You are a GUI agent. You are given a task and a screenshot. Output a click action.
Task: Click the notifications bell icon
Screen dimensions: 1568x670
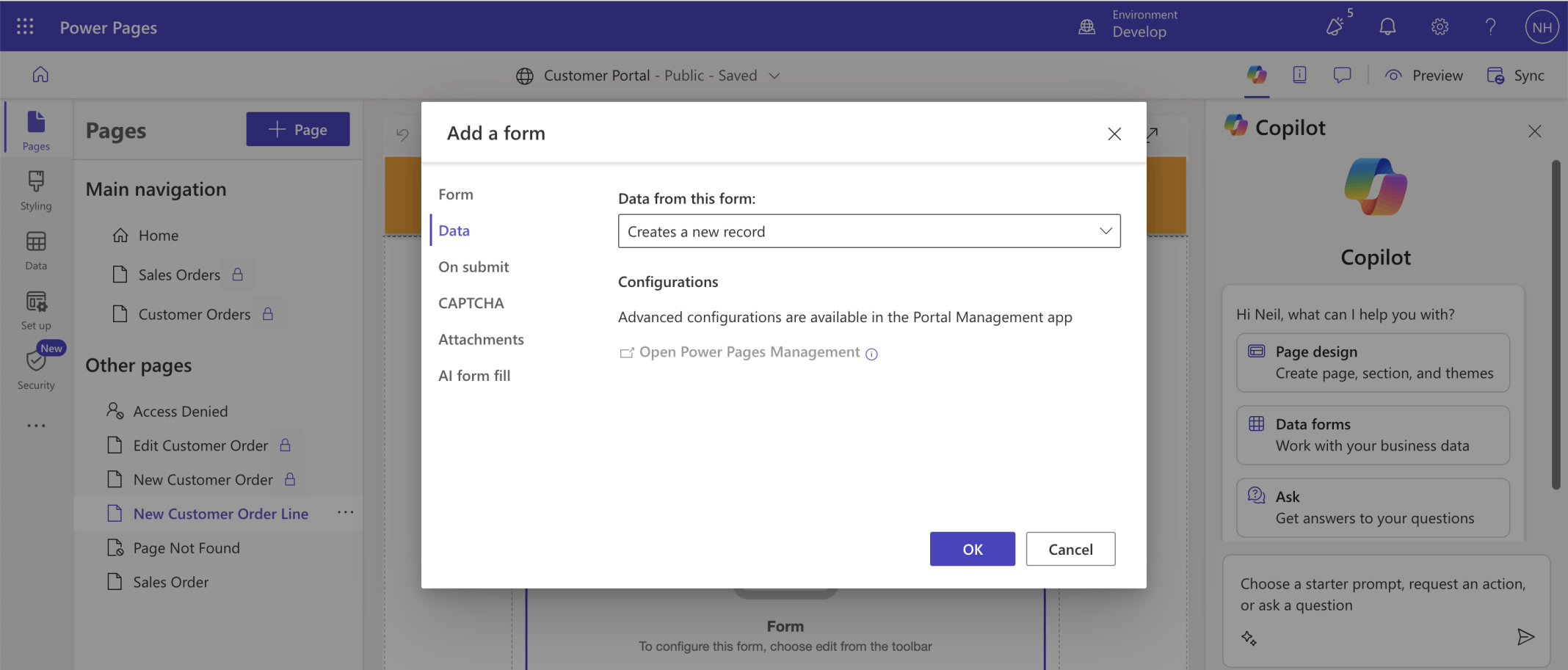(1387, 27)
